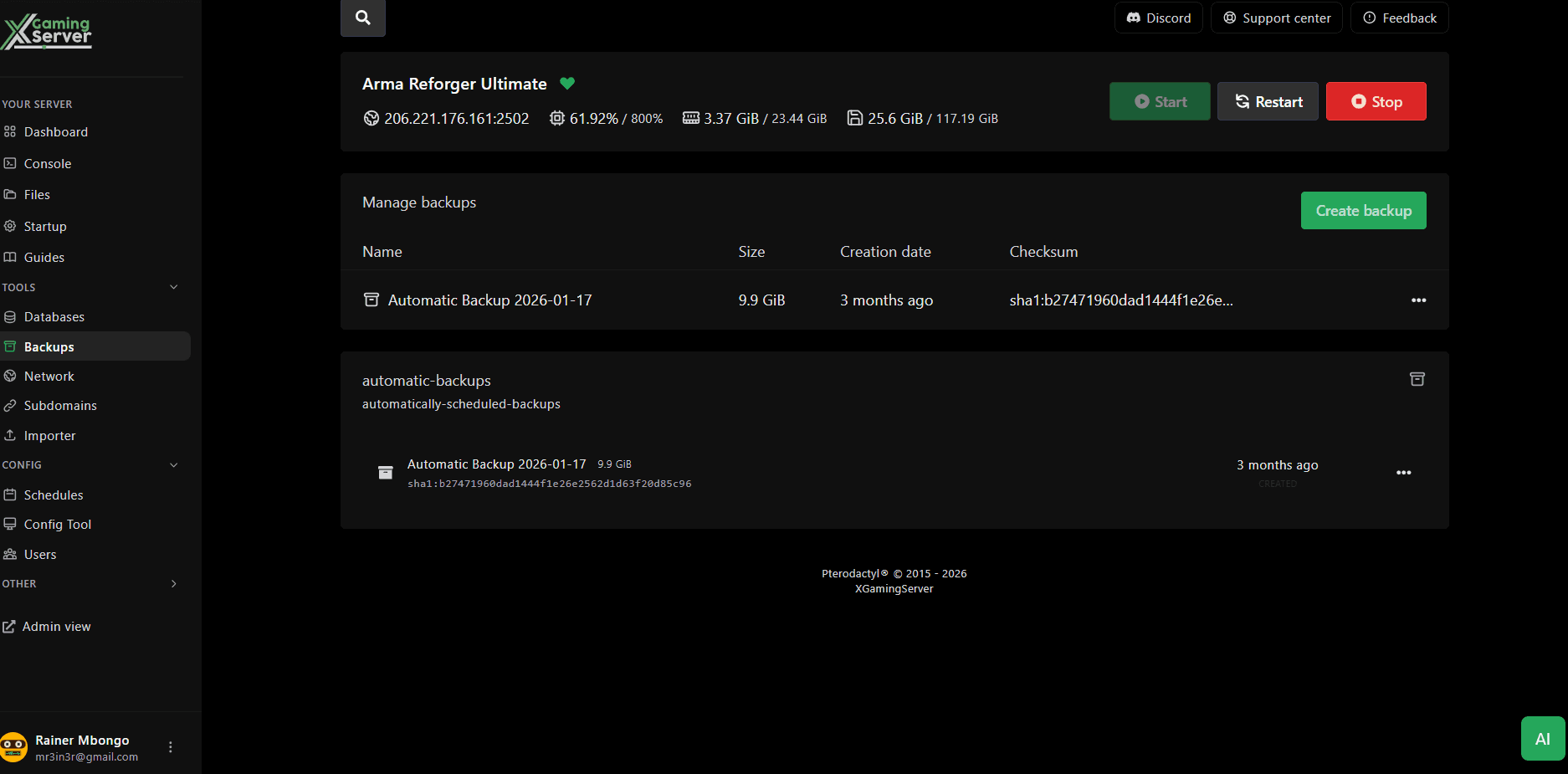Screen dimensions: 1568x774
Task: Select the Importer tool icon
Action: tap(10, 435)
